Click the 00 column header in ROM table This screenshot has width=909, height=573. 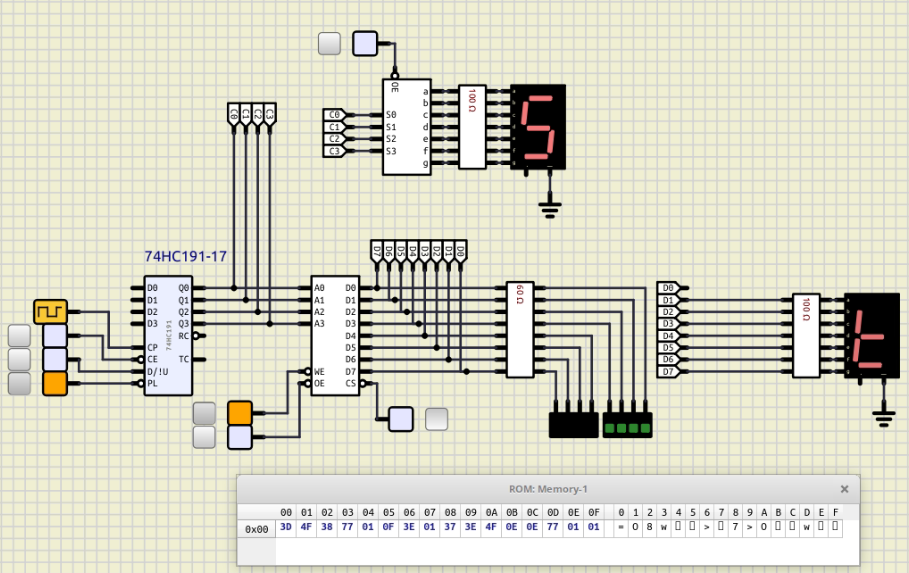point(286,513)
